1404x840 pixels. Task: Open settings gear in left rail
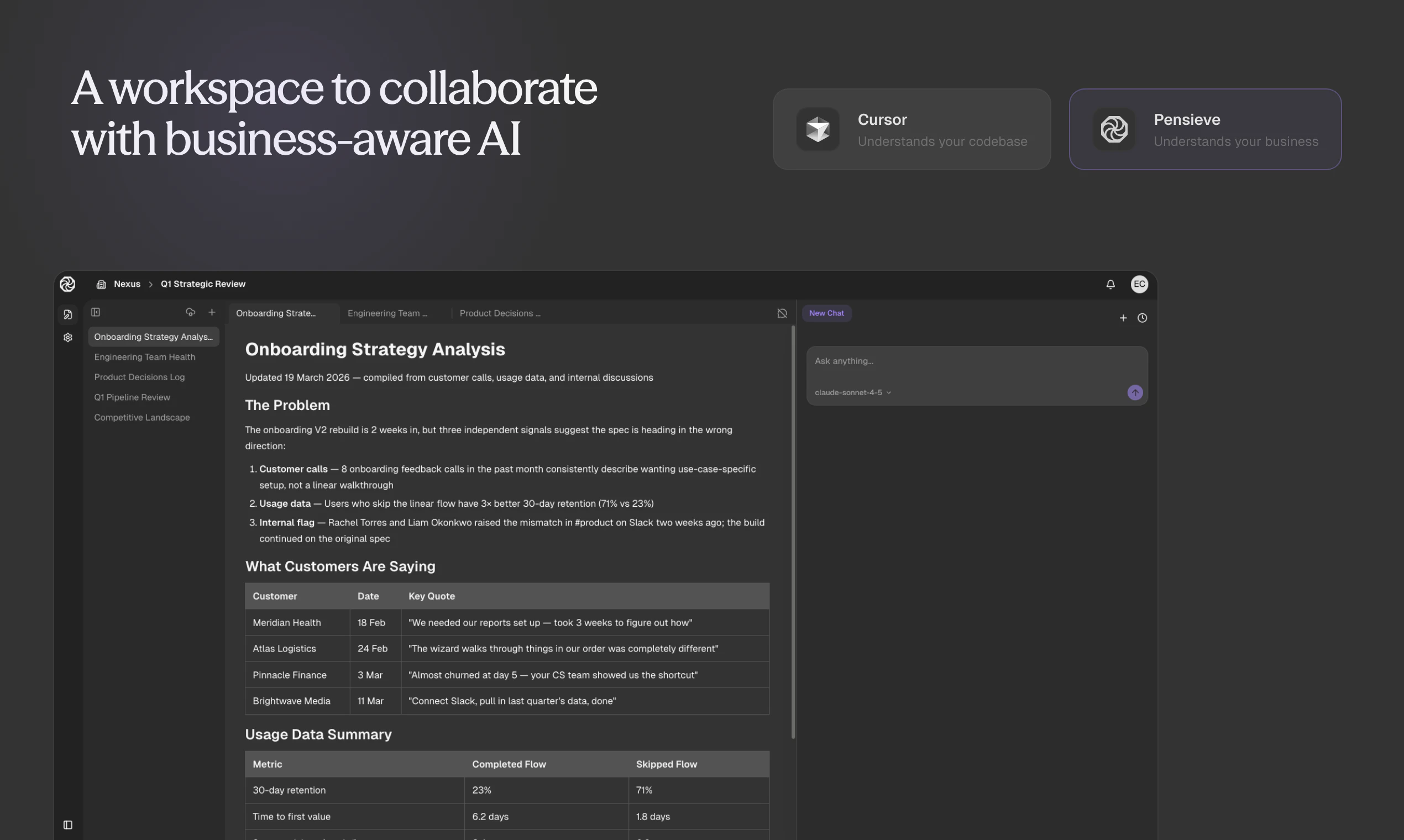click(68, 337)
